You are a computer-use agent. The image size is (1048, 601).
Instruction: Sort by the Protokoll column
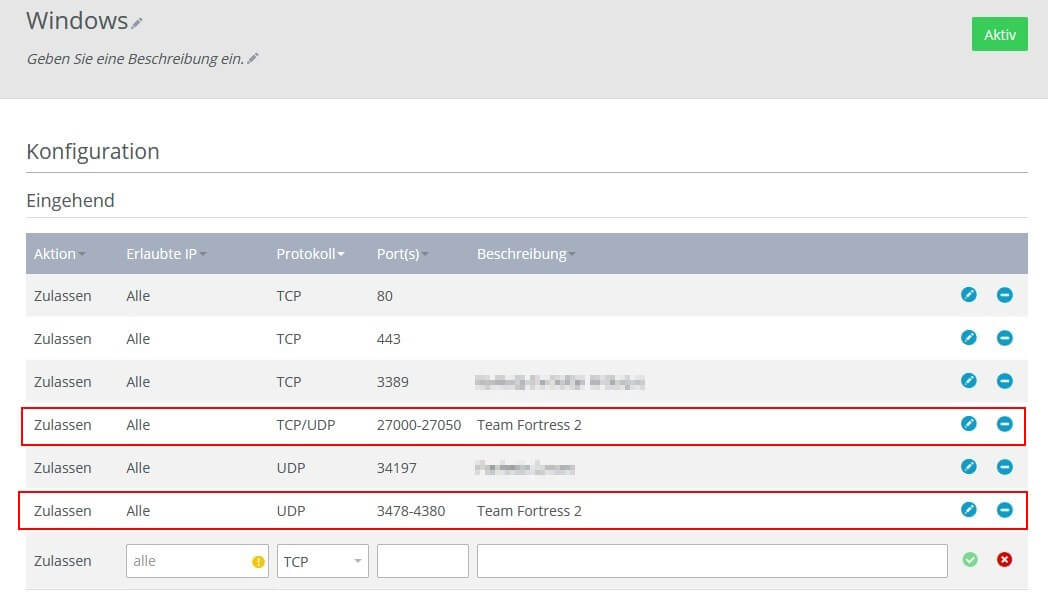(x=310, y=254)
